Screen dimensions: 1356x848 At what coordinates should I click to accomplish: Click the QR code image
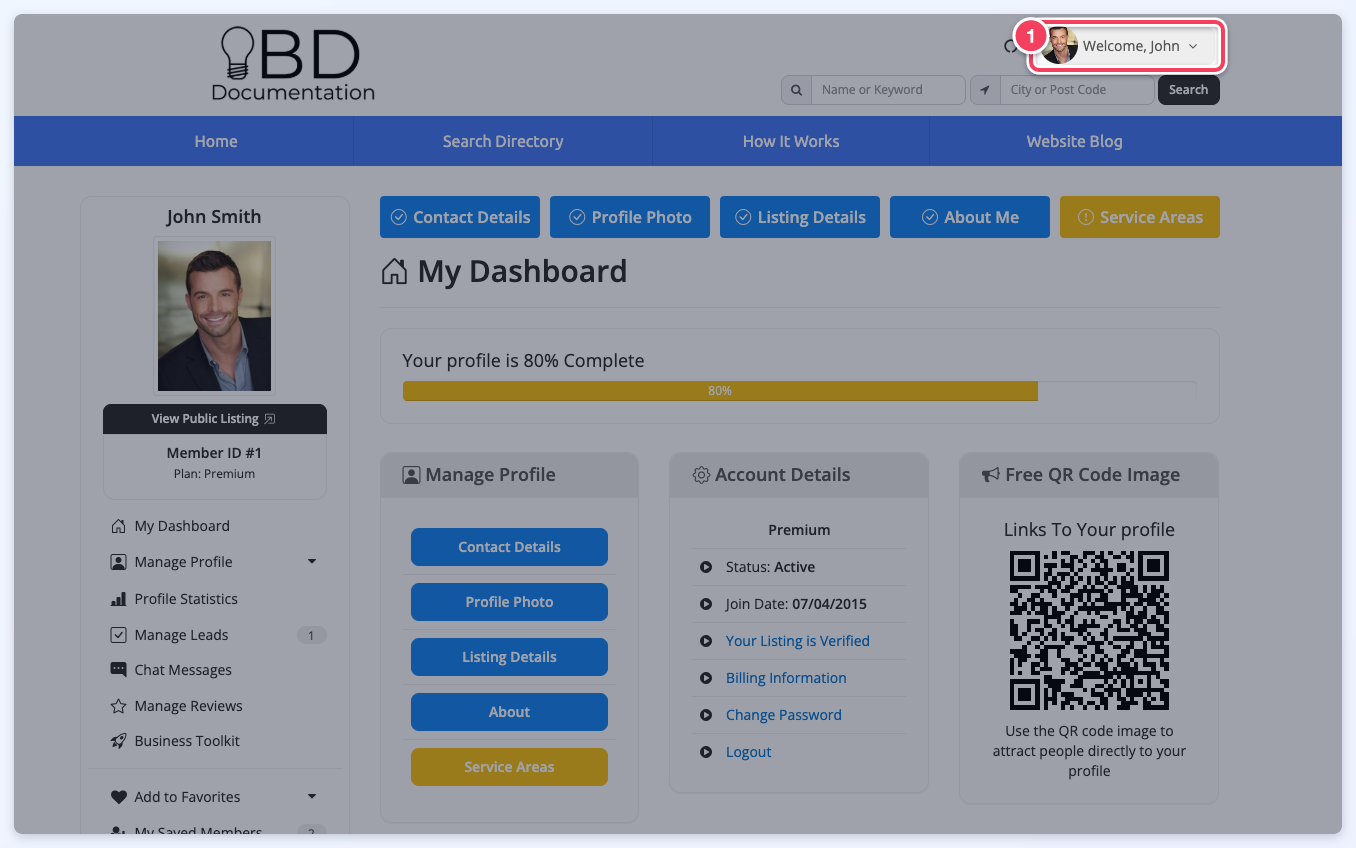click(x=1089, y=631)
